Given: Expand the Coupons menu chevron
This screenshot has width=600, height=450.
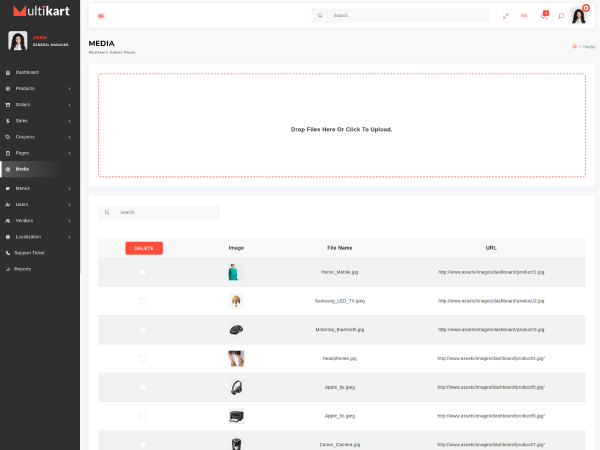Looking at the screenshot, I should [69, 136].
